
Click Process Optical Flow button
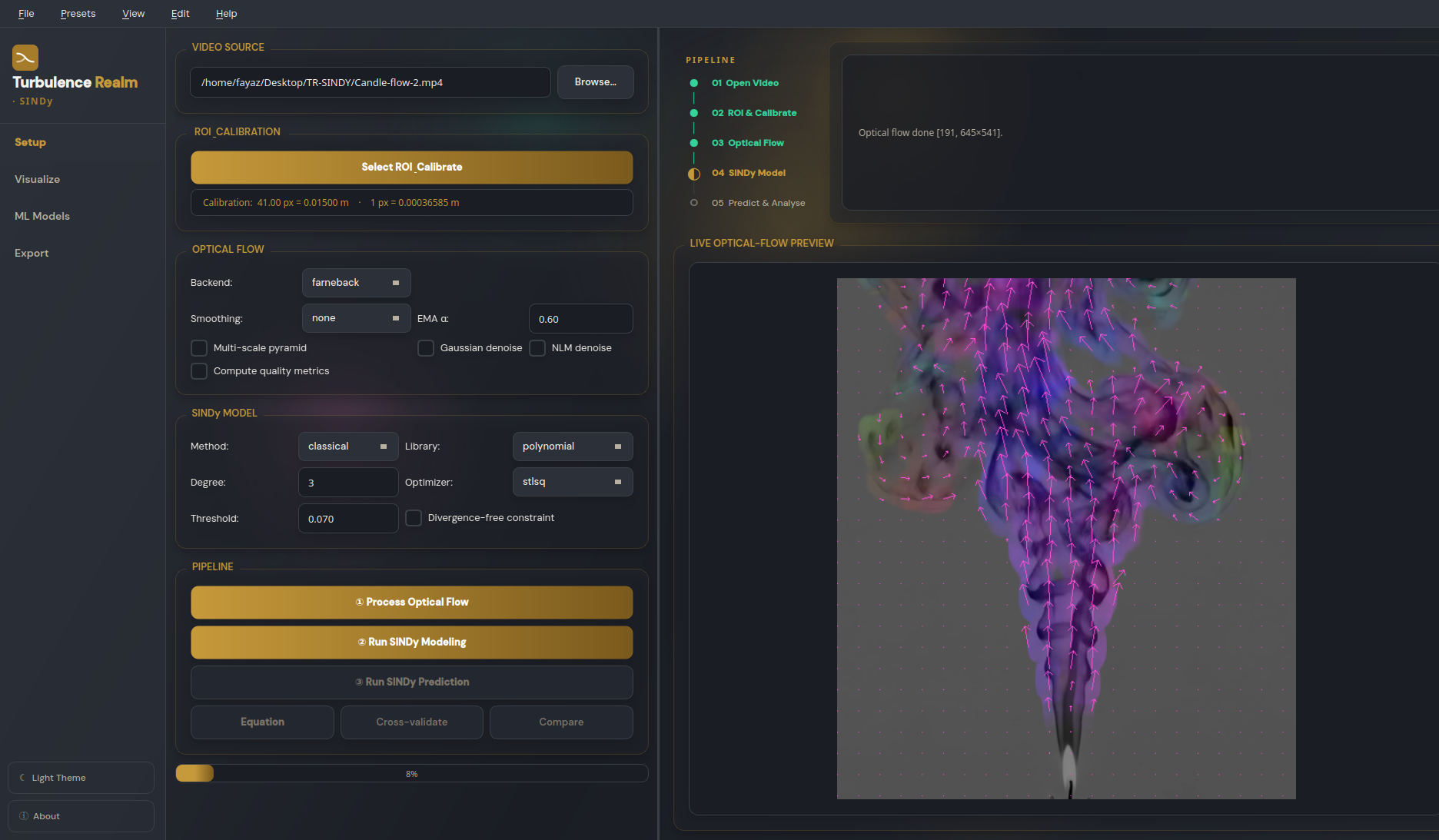click(x=412, y=603)
